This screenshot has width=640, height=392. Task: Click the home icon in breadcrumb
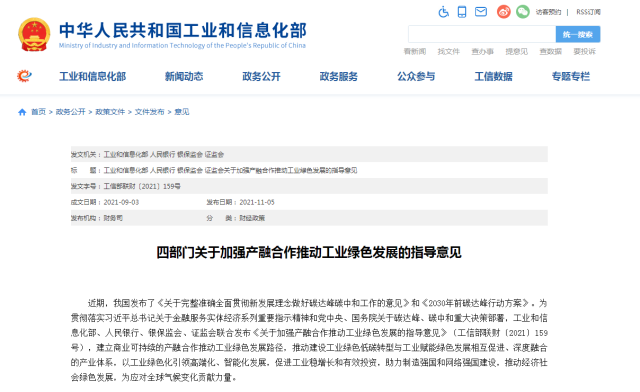point(22,112)
